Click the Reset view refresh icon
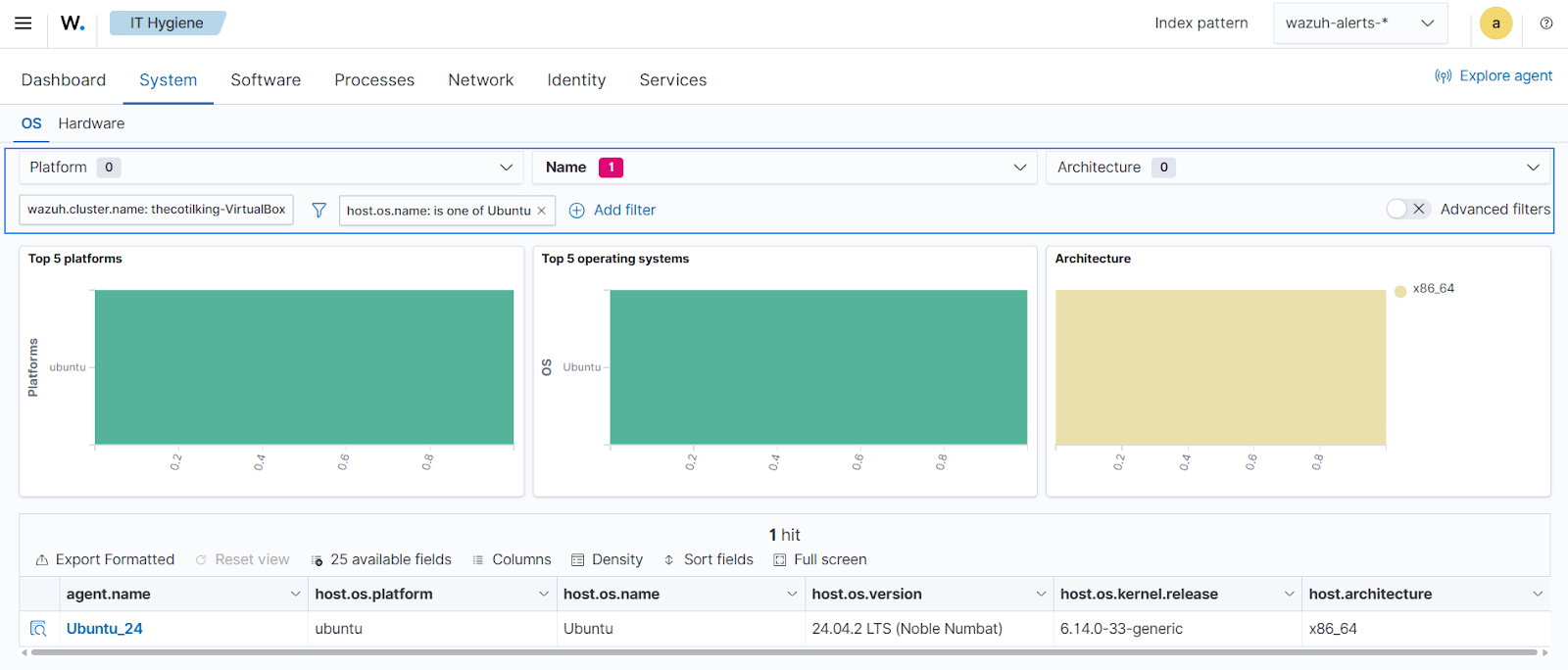 (x=201, y=560)
